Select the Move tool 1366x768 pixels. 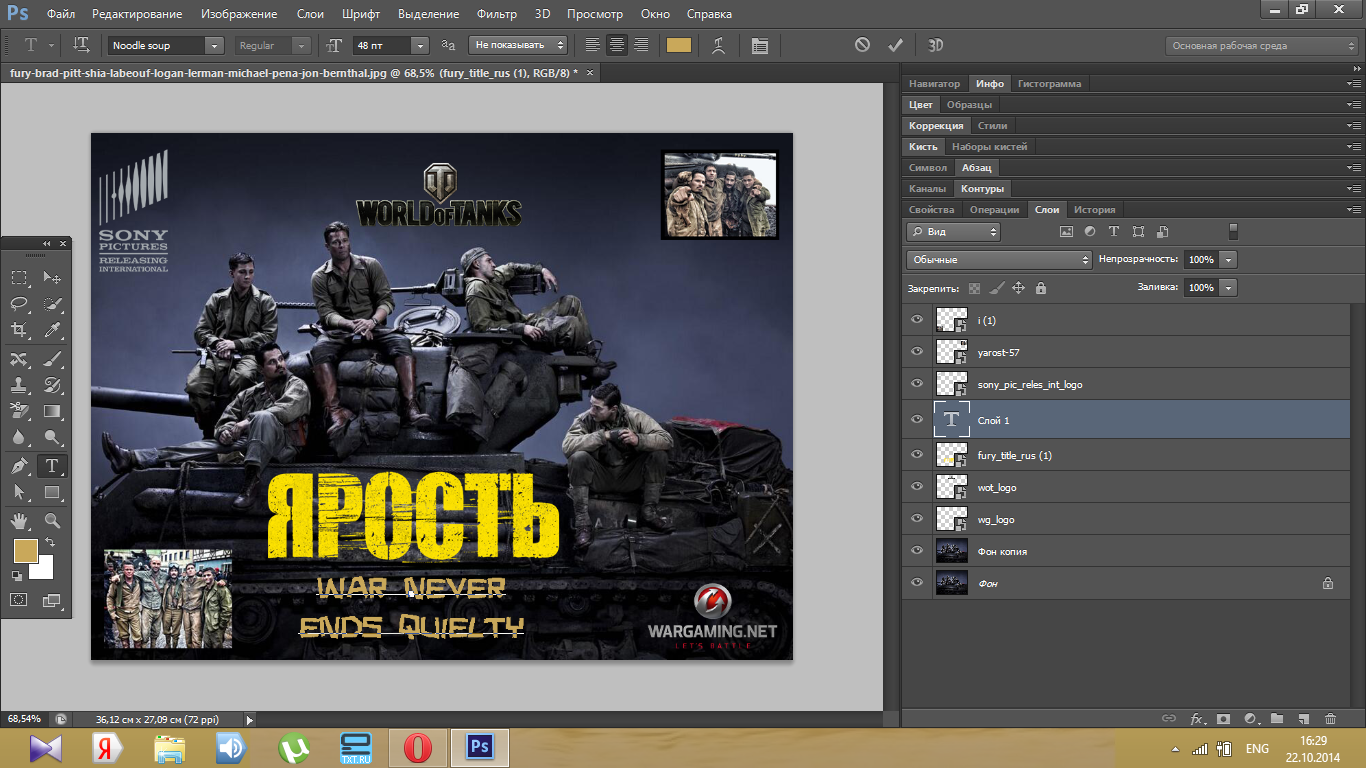[x=53, y=277]
